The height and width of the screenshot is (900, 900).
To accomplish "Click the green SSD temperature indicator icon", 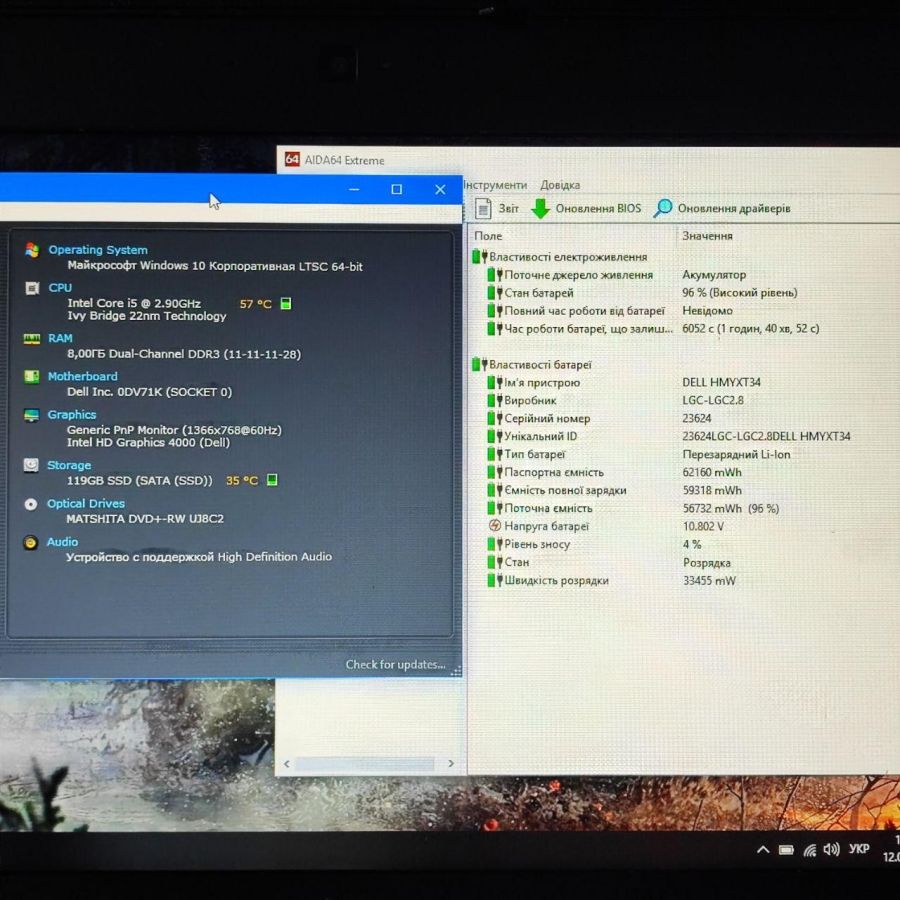I will (273, 480).
